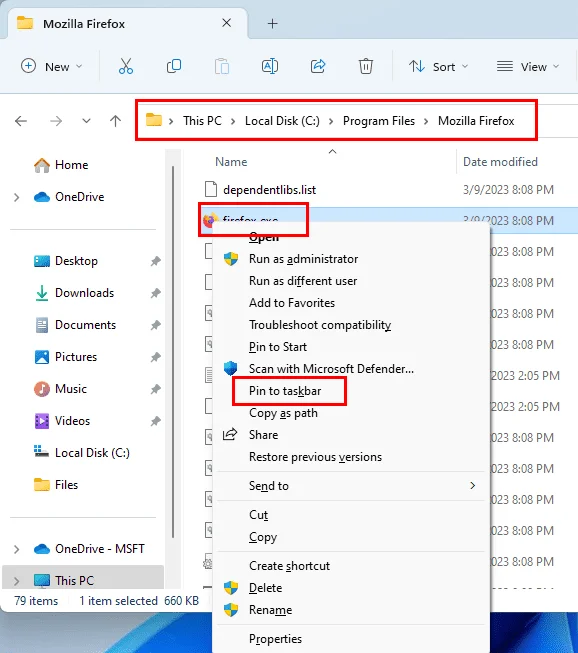Open the New item dropdown

[52, 66]
